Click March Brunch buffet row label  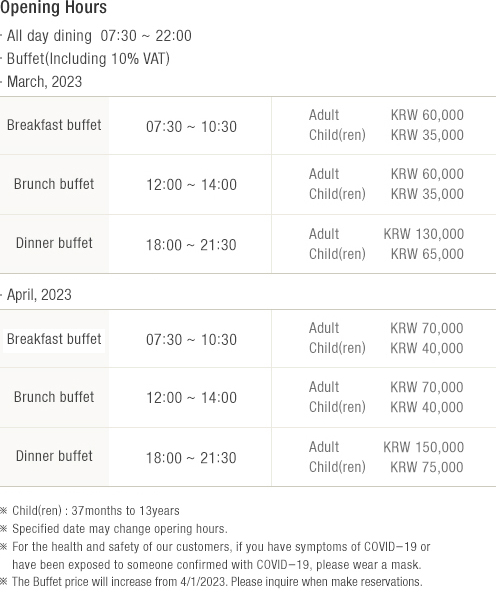[54, 184]
